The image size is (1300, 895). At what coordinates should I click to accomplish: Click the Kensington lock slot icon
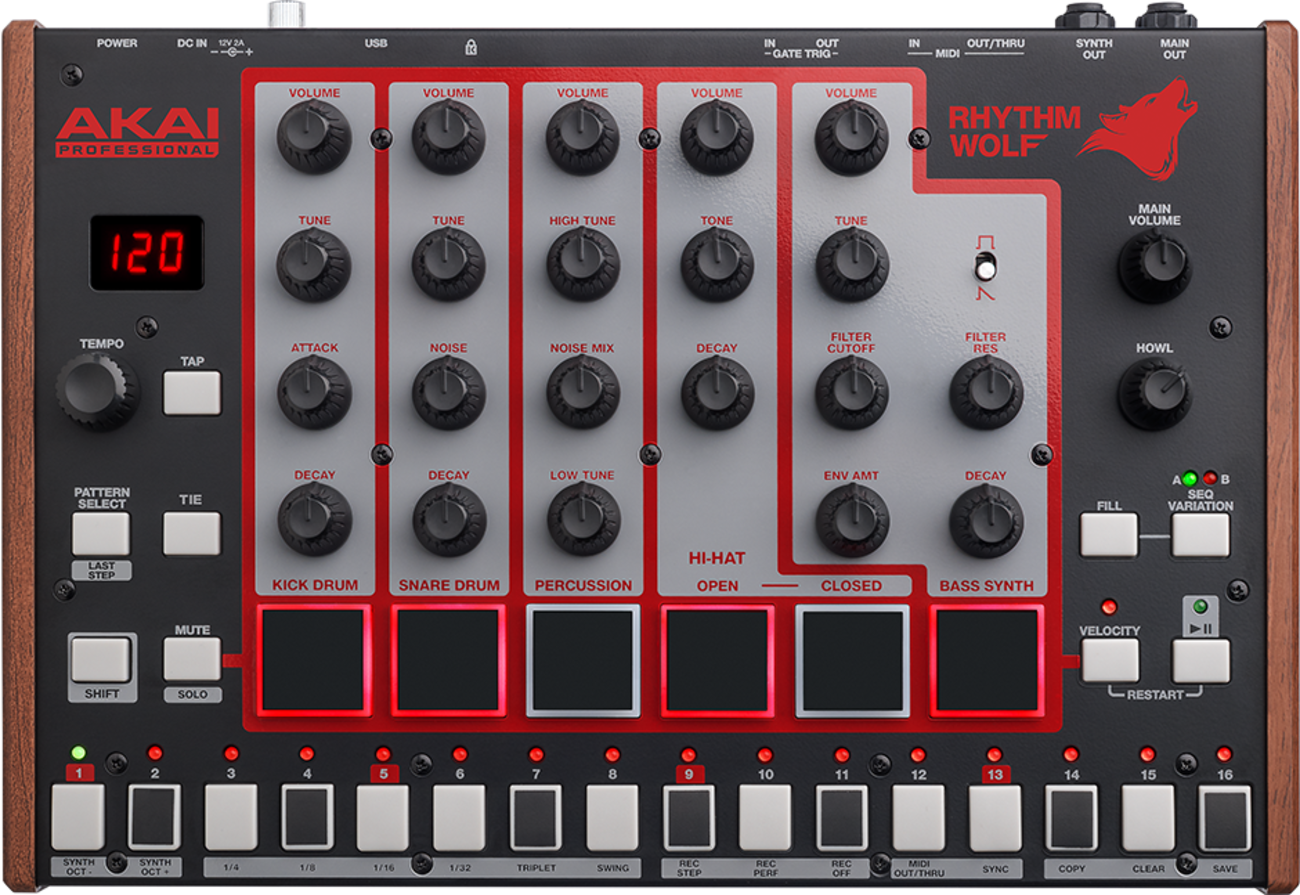pos(471,45)
